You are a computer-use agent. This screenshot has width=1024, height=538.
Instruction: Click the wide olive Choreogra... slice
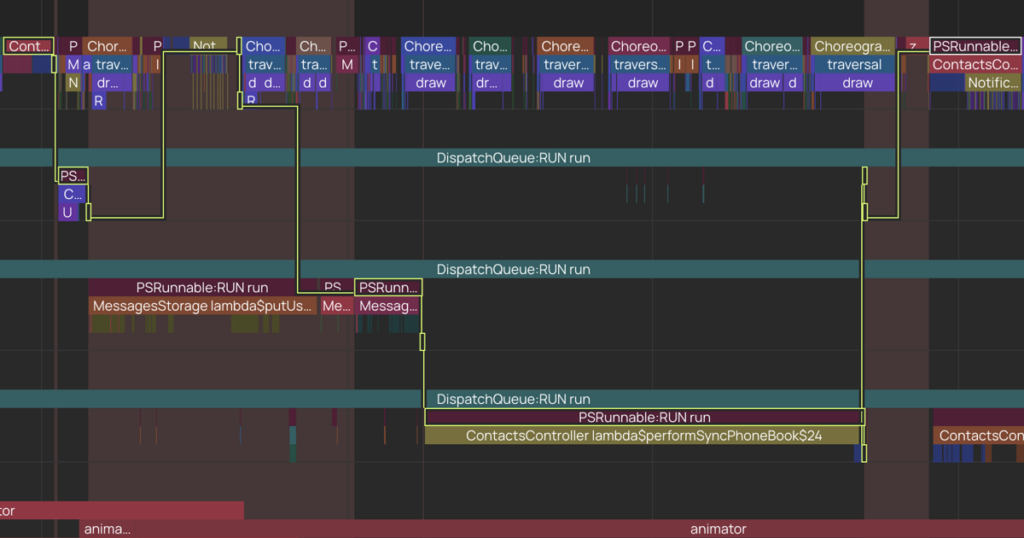point(853,46)
